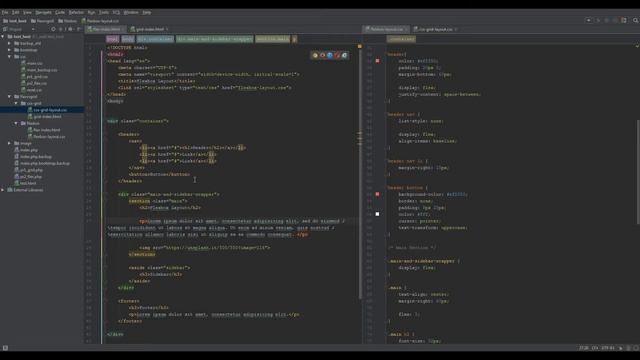Click red swatch beside button background-color
The image size is (640, 360).
point(378,194)
